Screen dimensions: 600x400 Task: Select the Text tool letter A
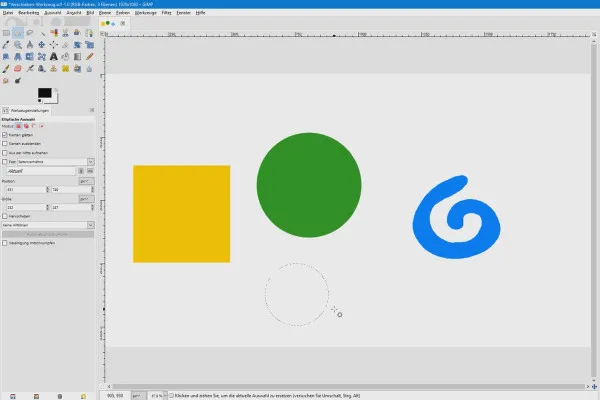tap(54, 57)
